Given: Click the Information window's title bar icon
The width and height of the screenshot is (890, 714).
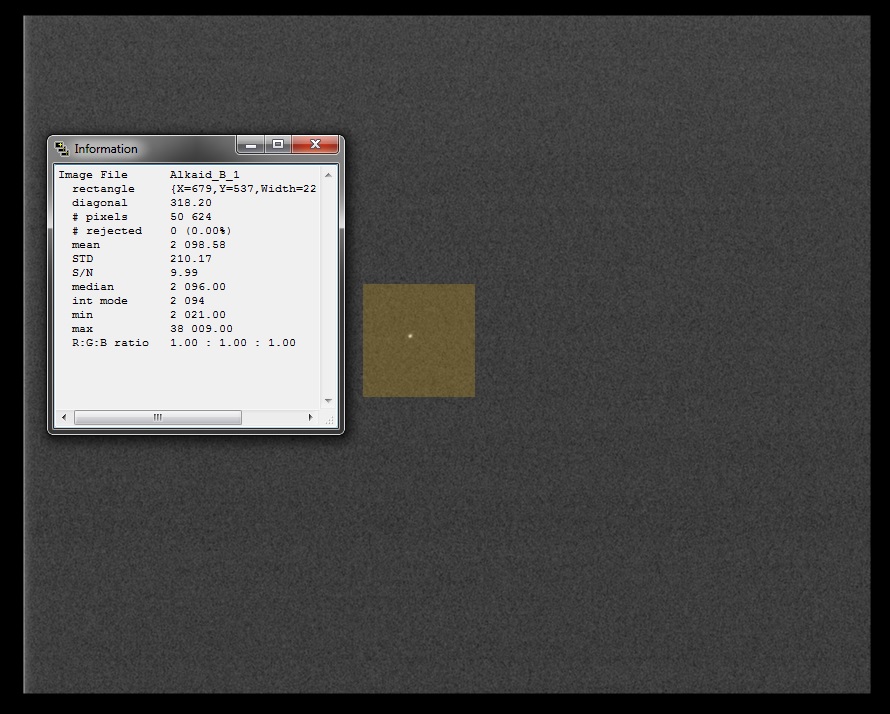Looking at the screenshot, I should [62, 149].
